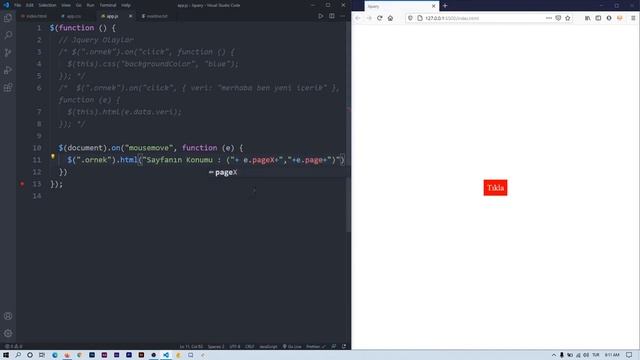Select the pageX autocomplete suggestion

[x=276, y=172]
